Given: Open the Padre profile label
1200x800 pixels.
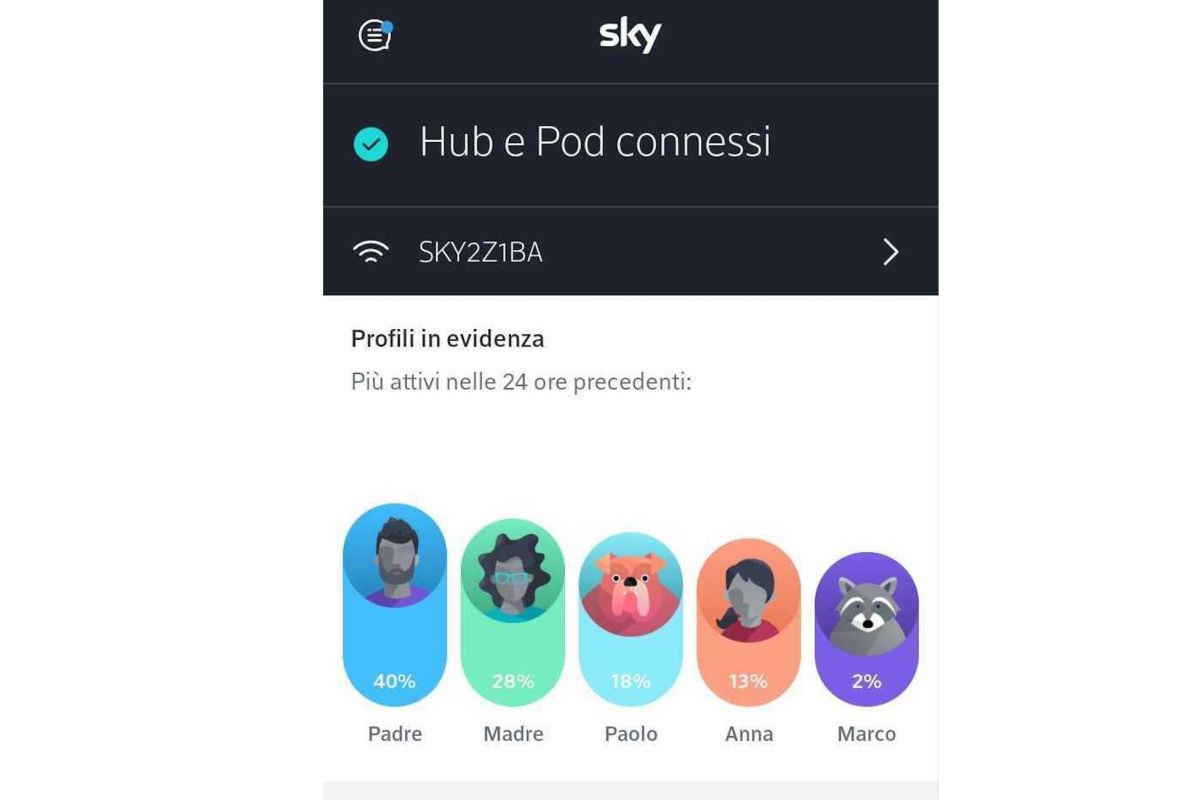Looking at the screenshot, I should coord(395,734).
